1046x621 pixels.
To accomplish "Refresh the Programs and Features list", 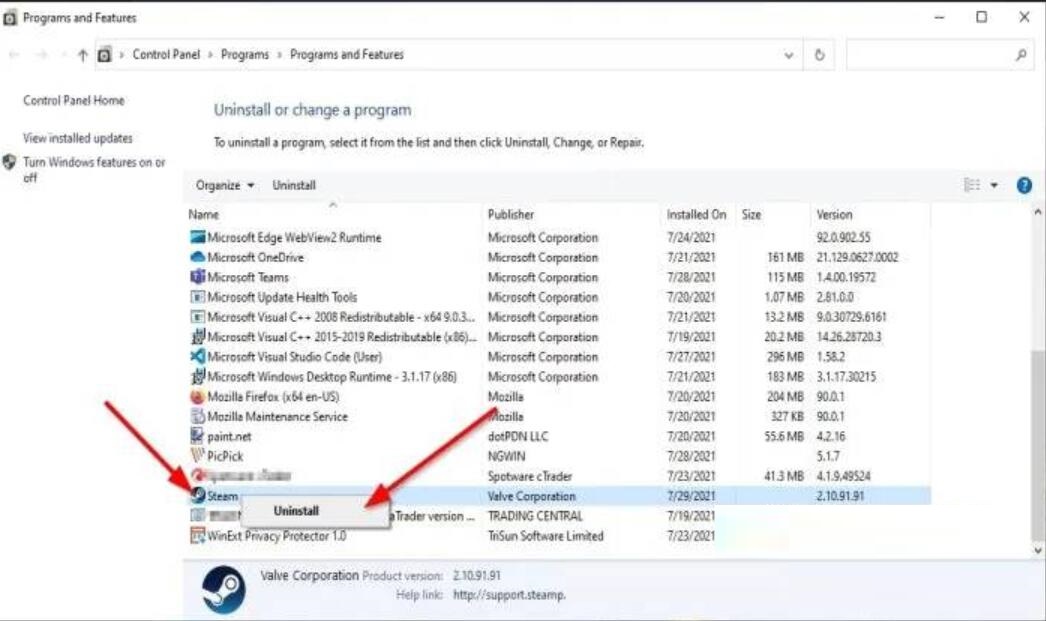I will pos(819,55).
